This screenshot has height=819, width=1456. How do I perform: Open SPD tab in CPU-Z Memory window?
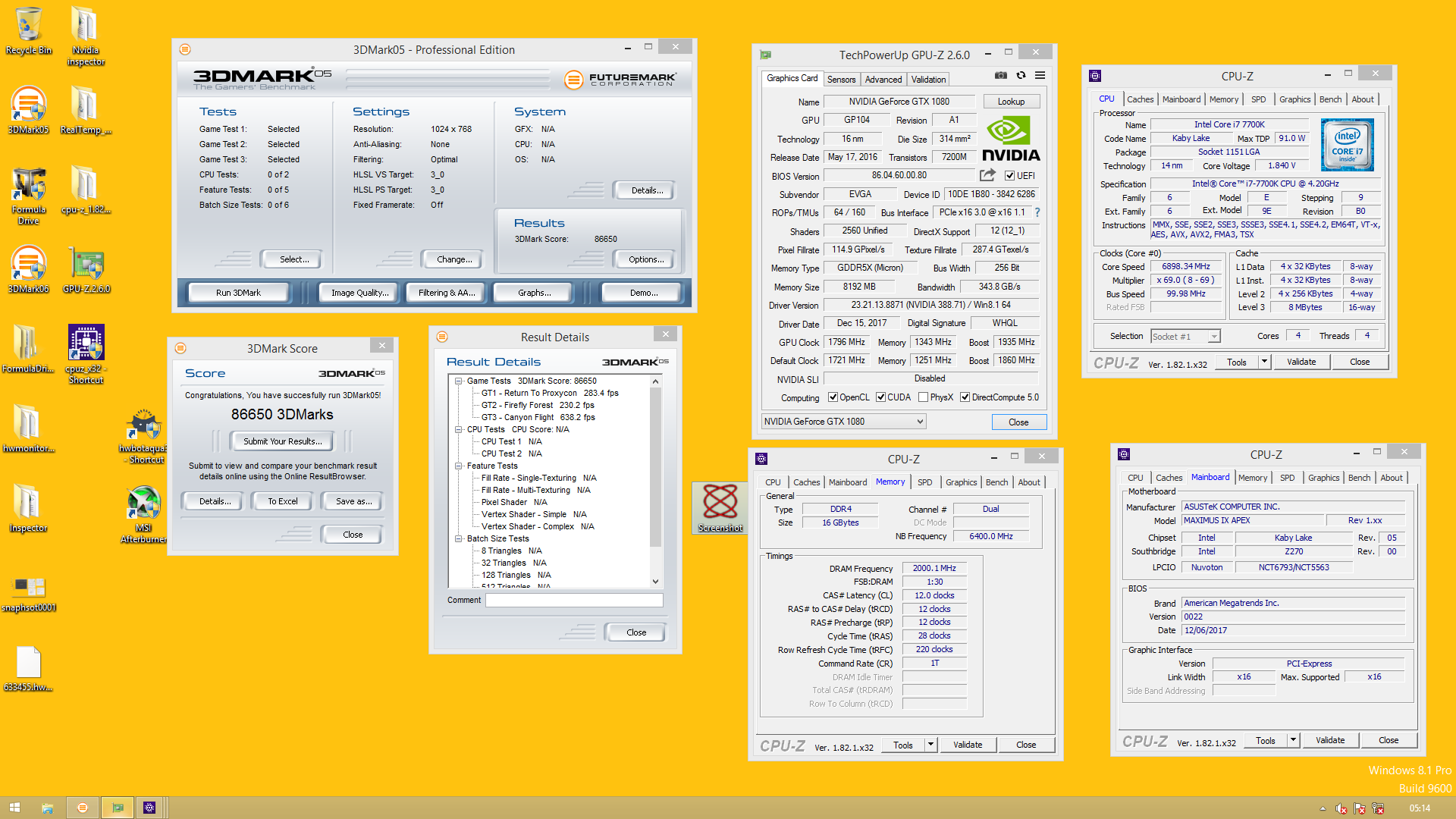[924, 482]
